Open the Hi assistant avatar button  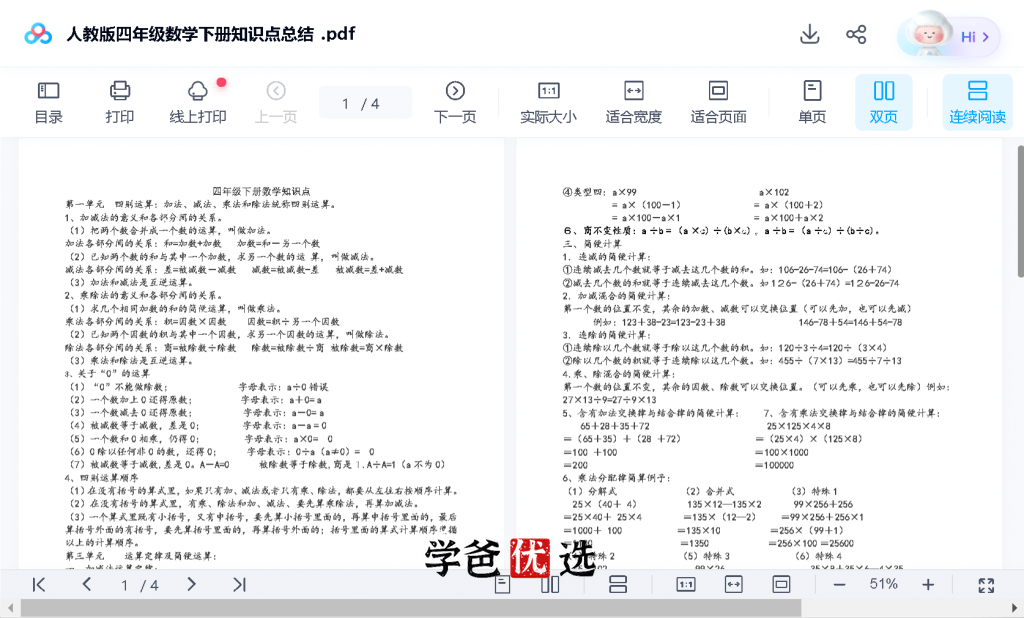click(x=949, y=36)
